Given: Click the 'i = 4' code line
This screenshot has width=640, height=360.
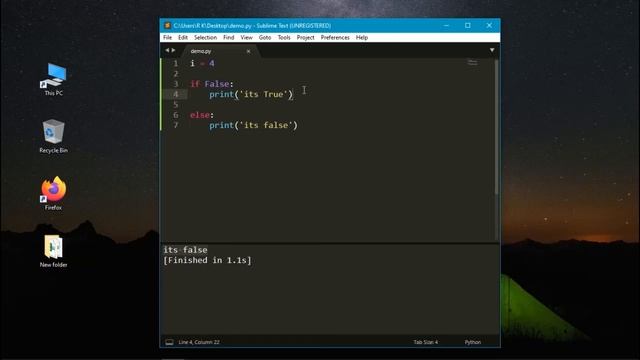Looking at the screenshot, I should 202,63.
